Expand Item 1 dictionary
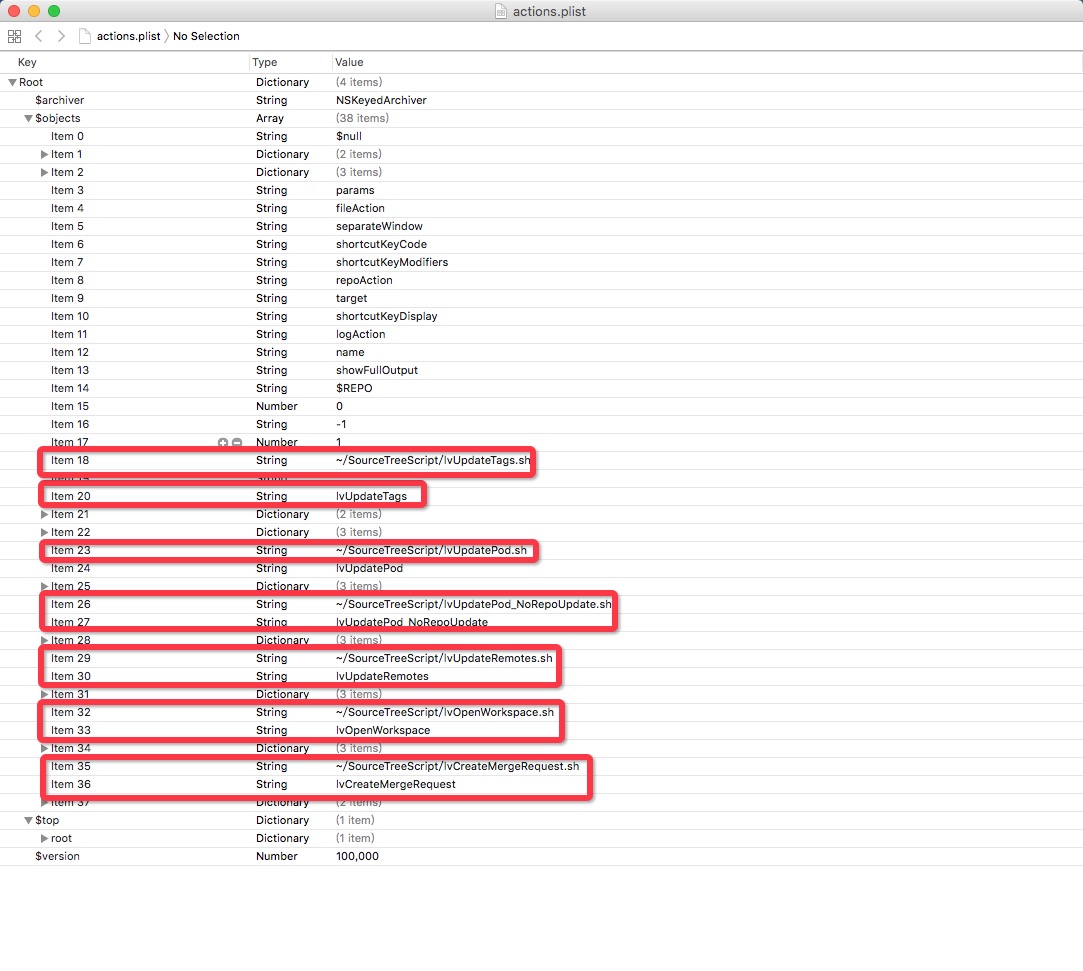 coord(44,154)
